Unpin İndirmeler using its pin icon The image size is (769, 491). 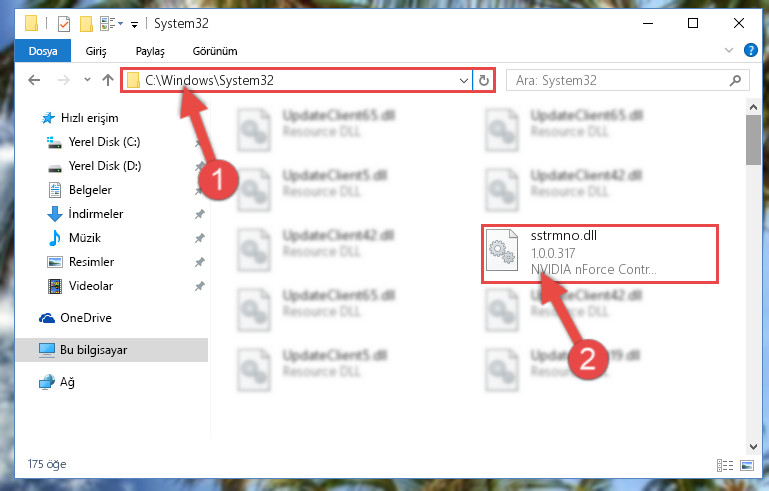point(200,214)
